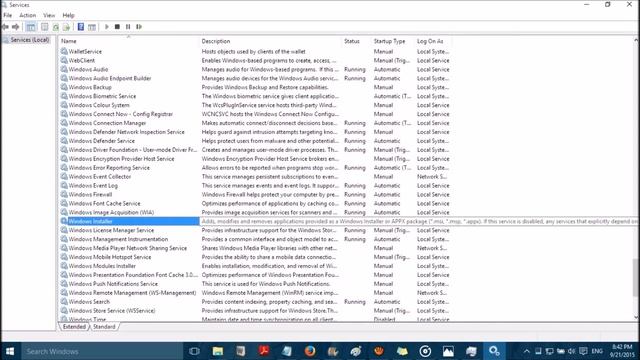Screen dimensions: 640x360
Task: Open the Action menu
Action: (28, 16)
